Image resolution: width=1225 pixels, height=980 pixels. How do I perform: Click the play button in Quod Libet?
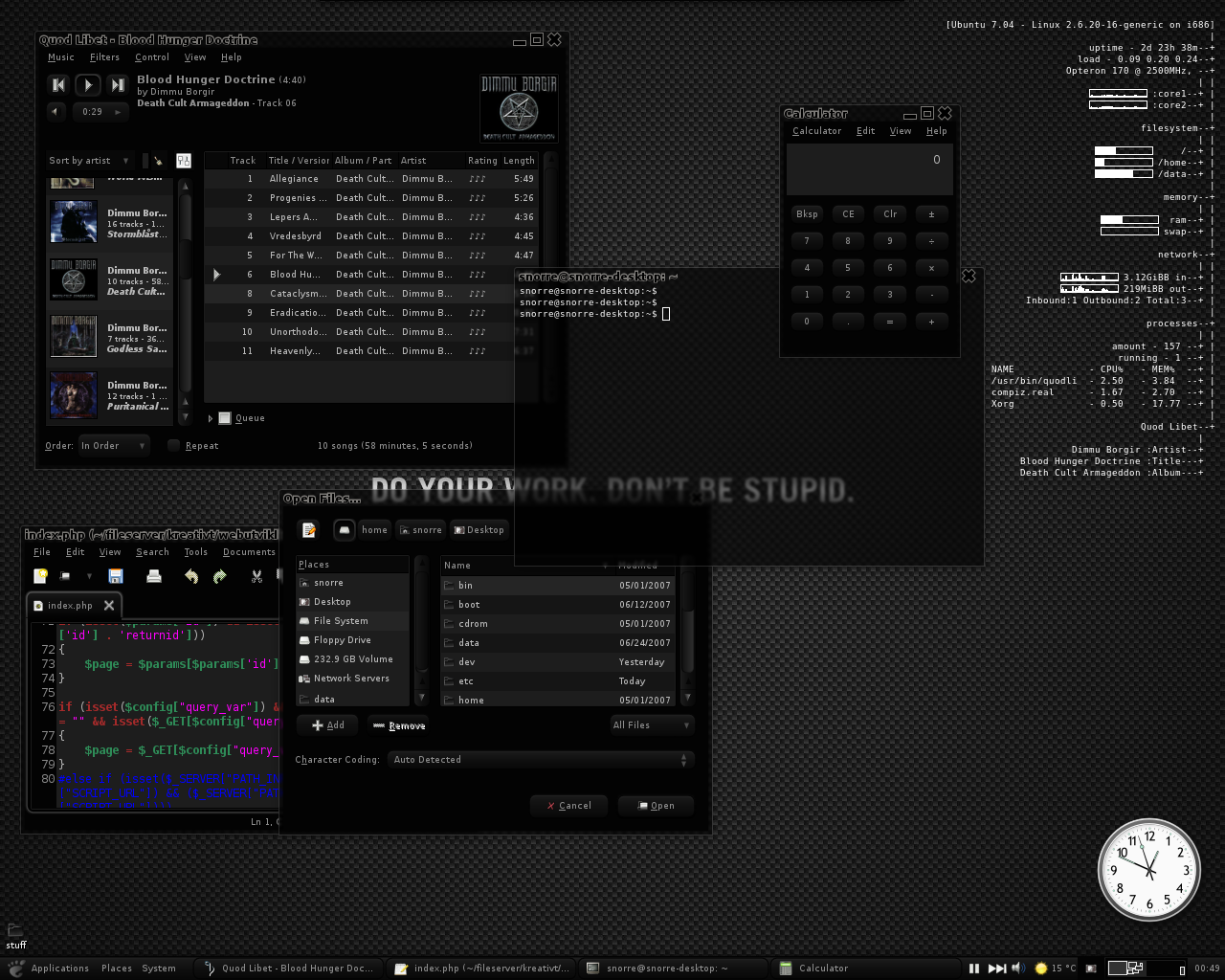point(87,85)
